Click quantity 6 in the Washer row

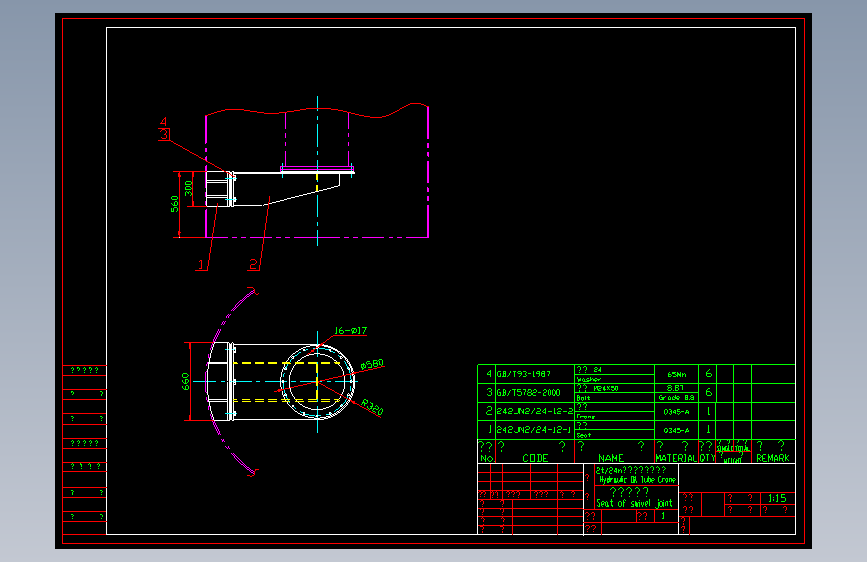point(708,373)
